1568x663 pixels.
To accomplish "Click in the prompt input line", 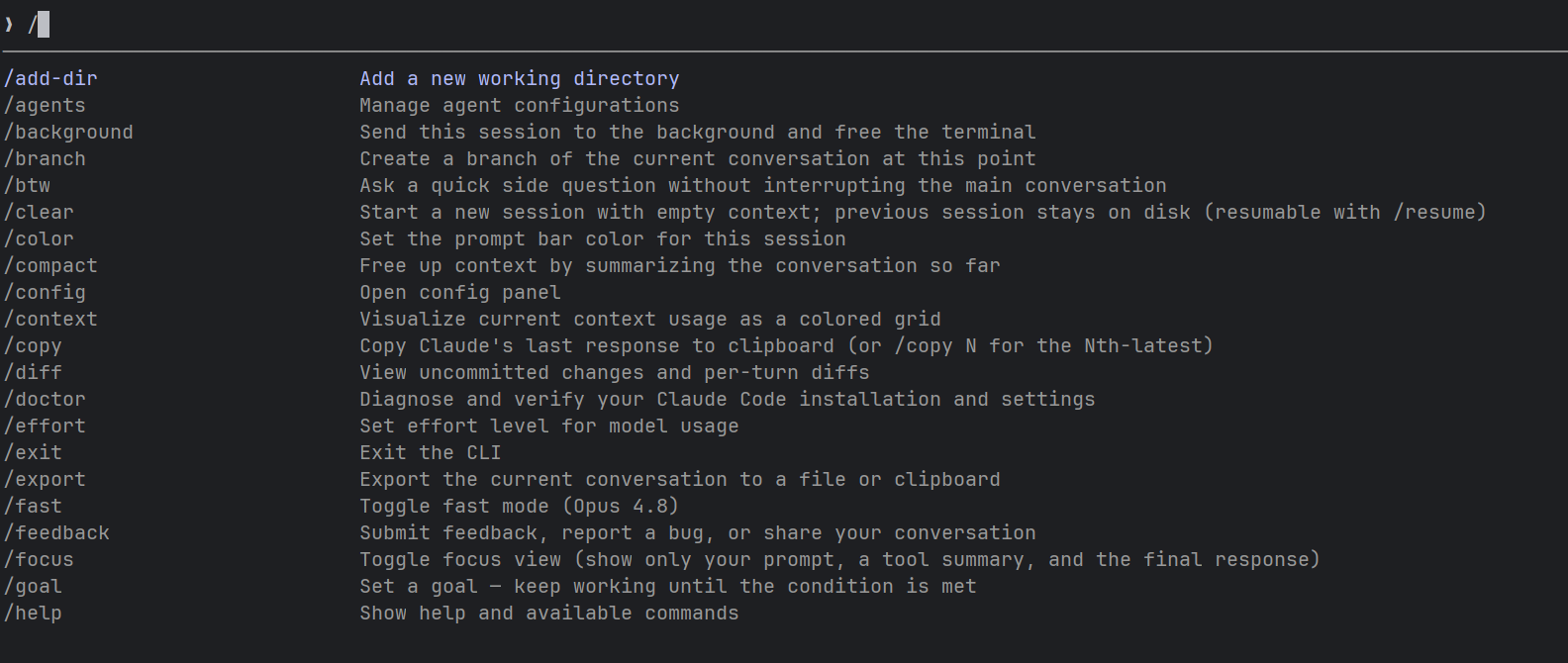I will coord(784,24).
